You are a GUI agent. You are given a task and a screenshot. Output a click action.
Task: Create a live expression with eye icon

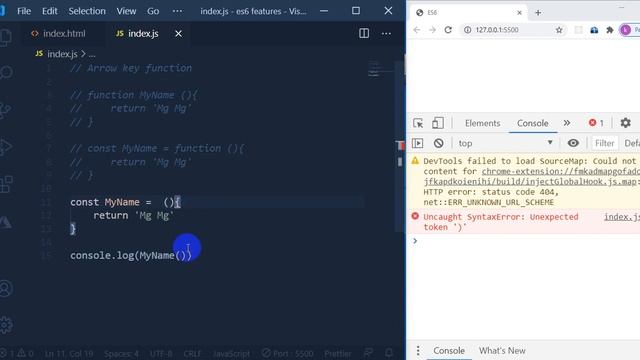573,143
